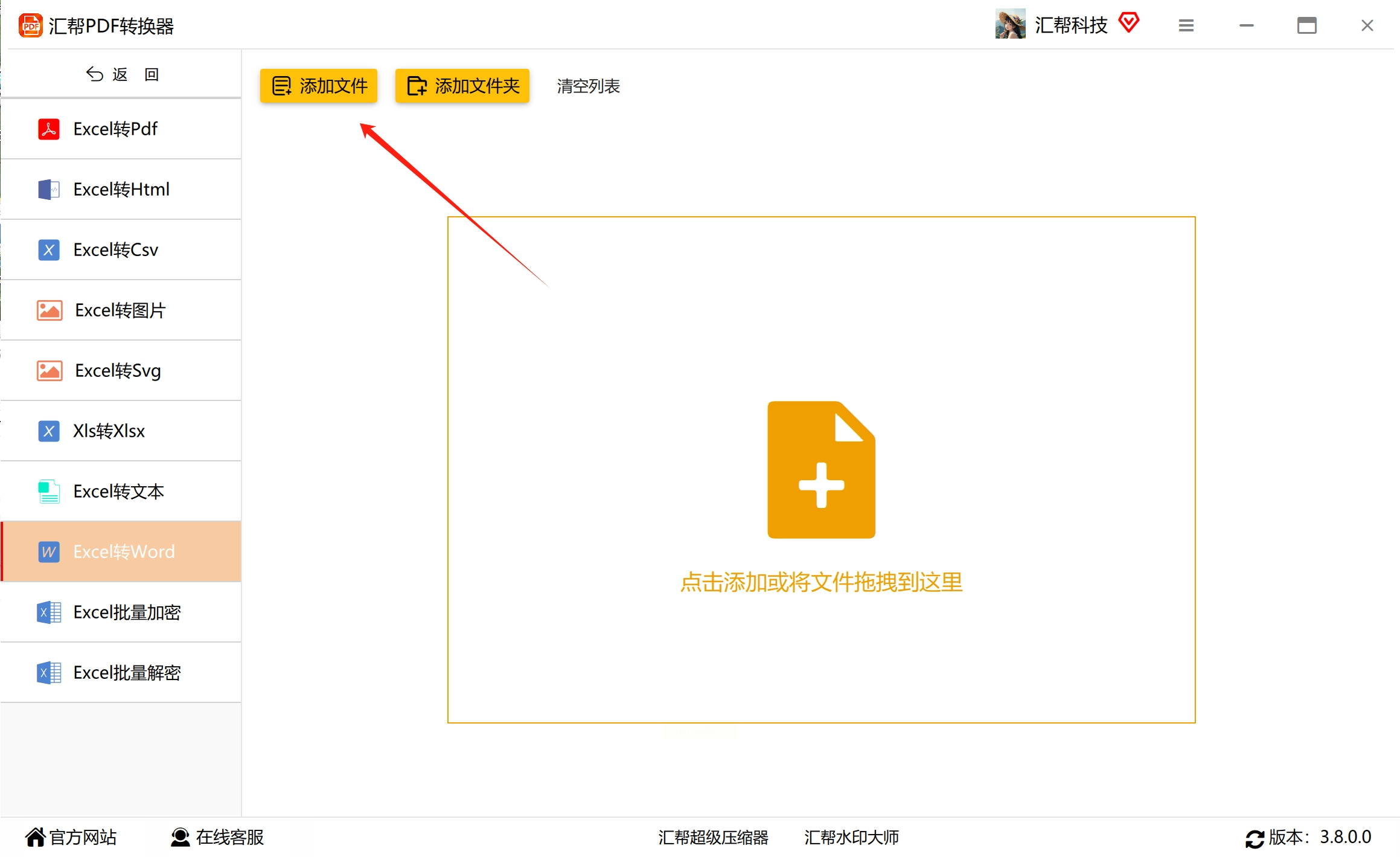
Task: Click the Excel转Csv blue X icon
Action: (49, 250)
